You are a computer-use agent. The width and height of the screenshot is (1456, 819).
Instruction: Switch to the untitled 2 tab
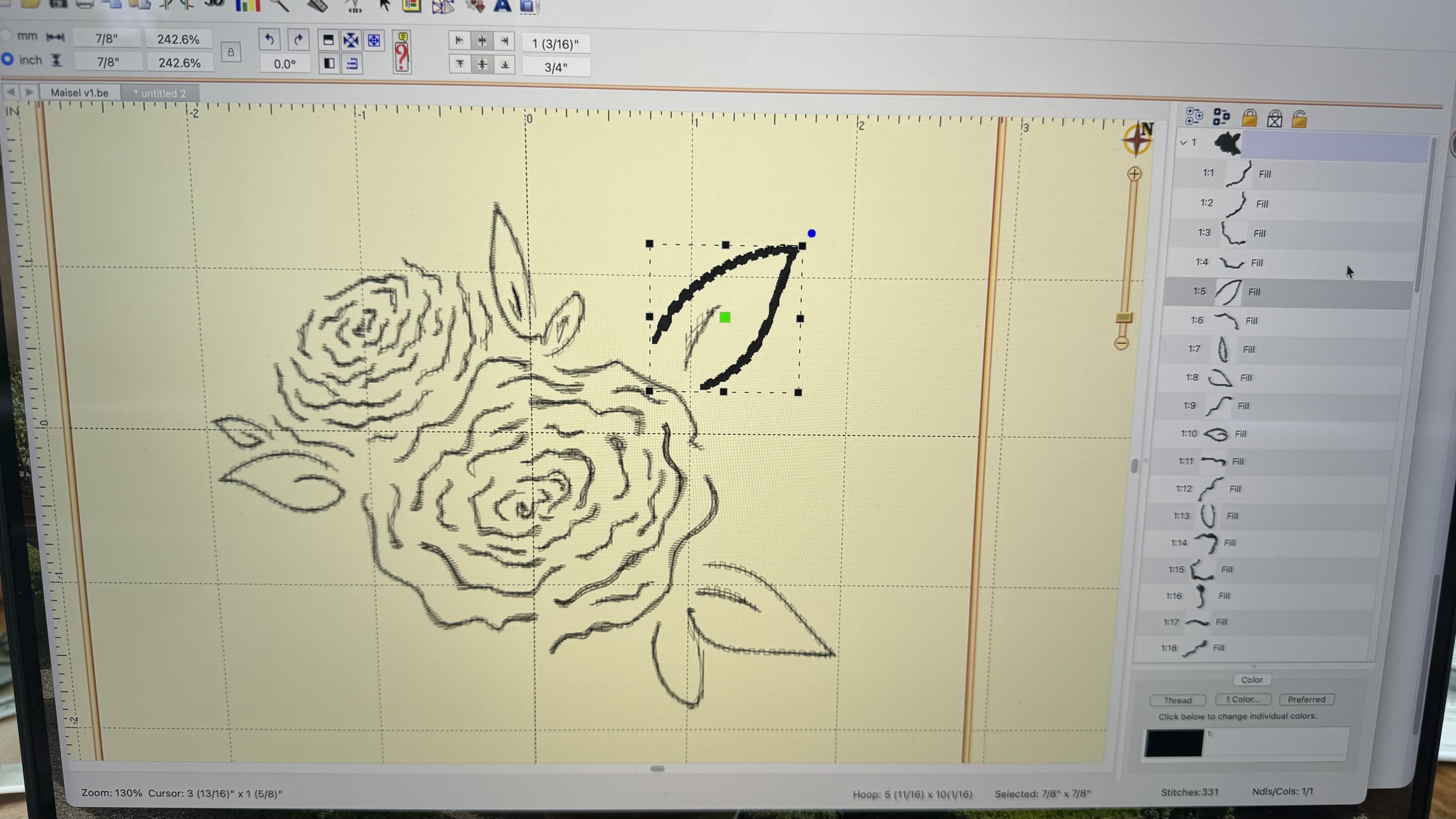160,93
